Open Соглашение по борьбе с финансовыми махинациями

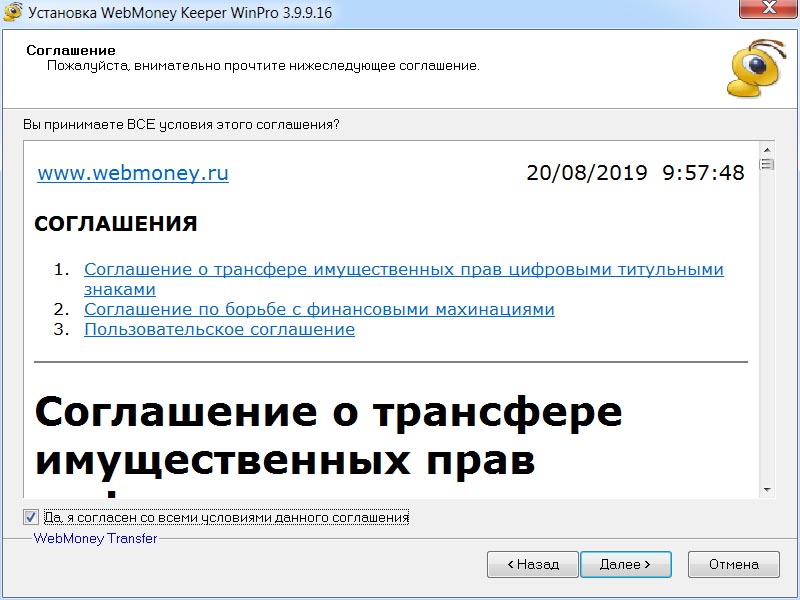click(319, 309)
